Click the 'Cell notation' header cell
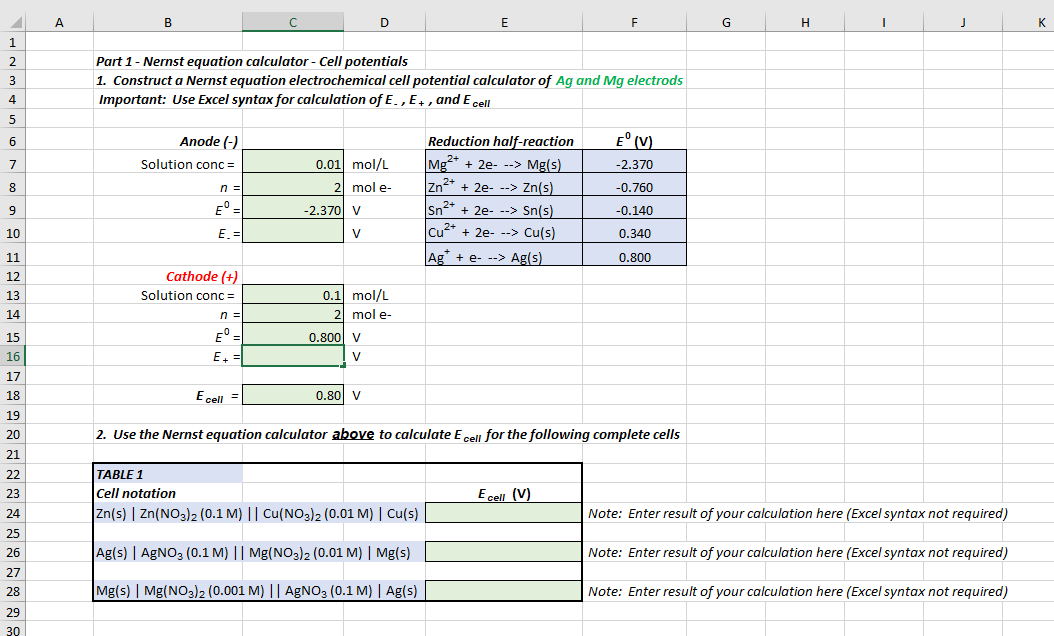The height and width of the screenshot is (636, 1054). [136, 493]
